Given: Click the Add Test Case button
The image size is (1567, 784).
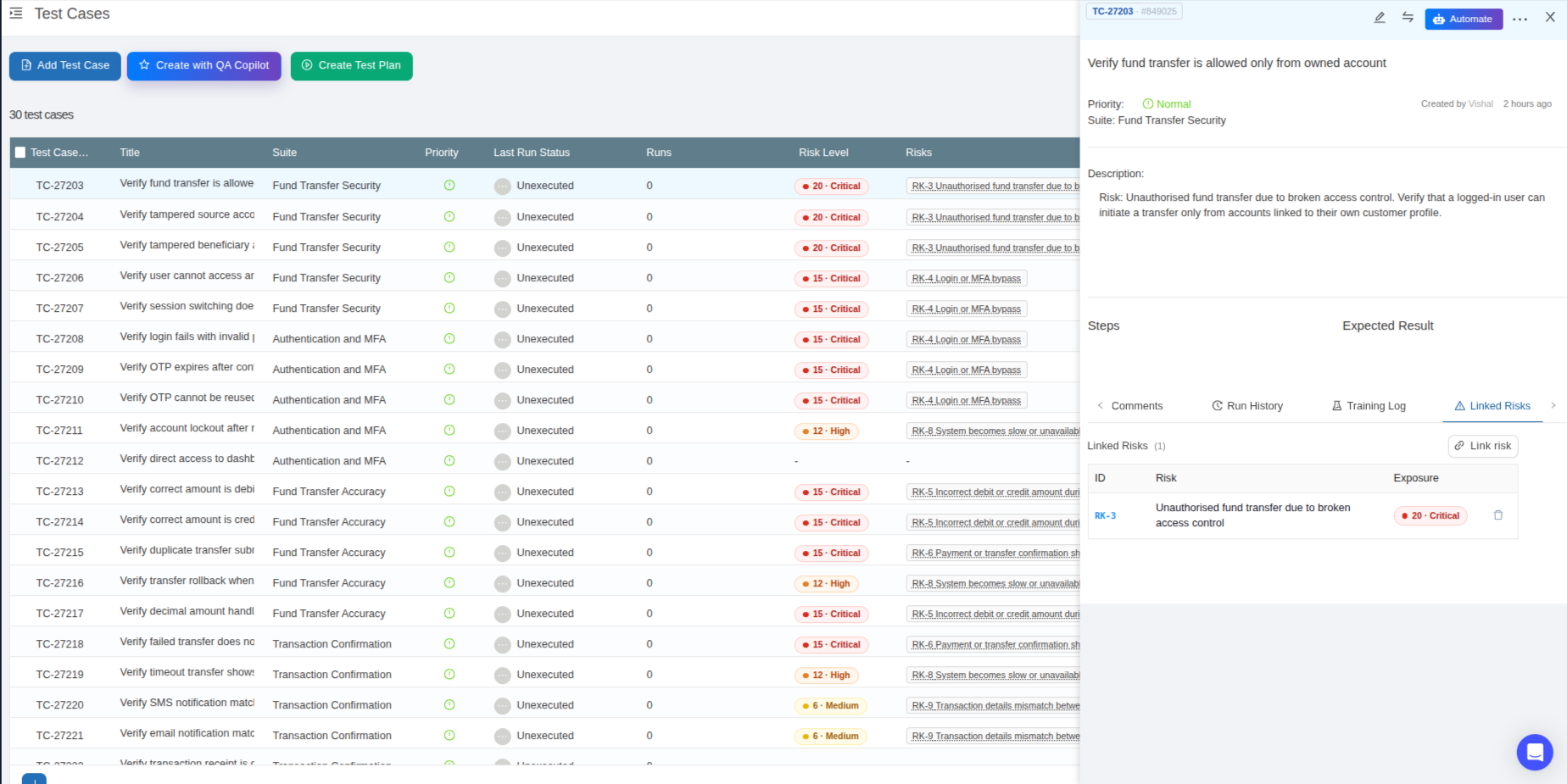Looking at the screenshot, I should [65, 65].
